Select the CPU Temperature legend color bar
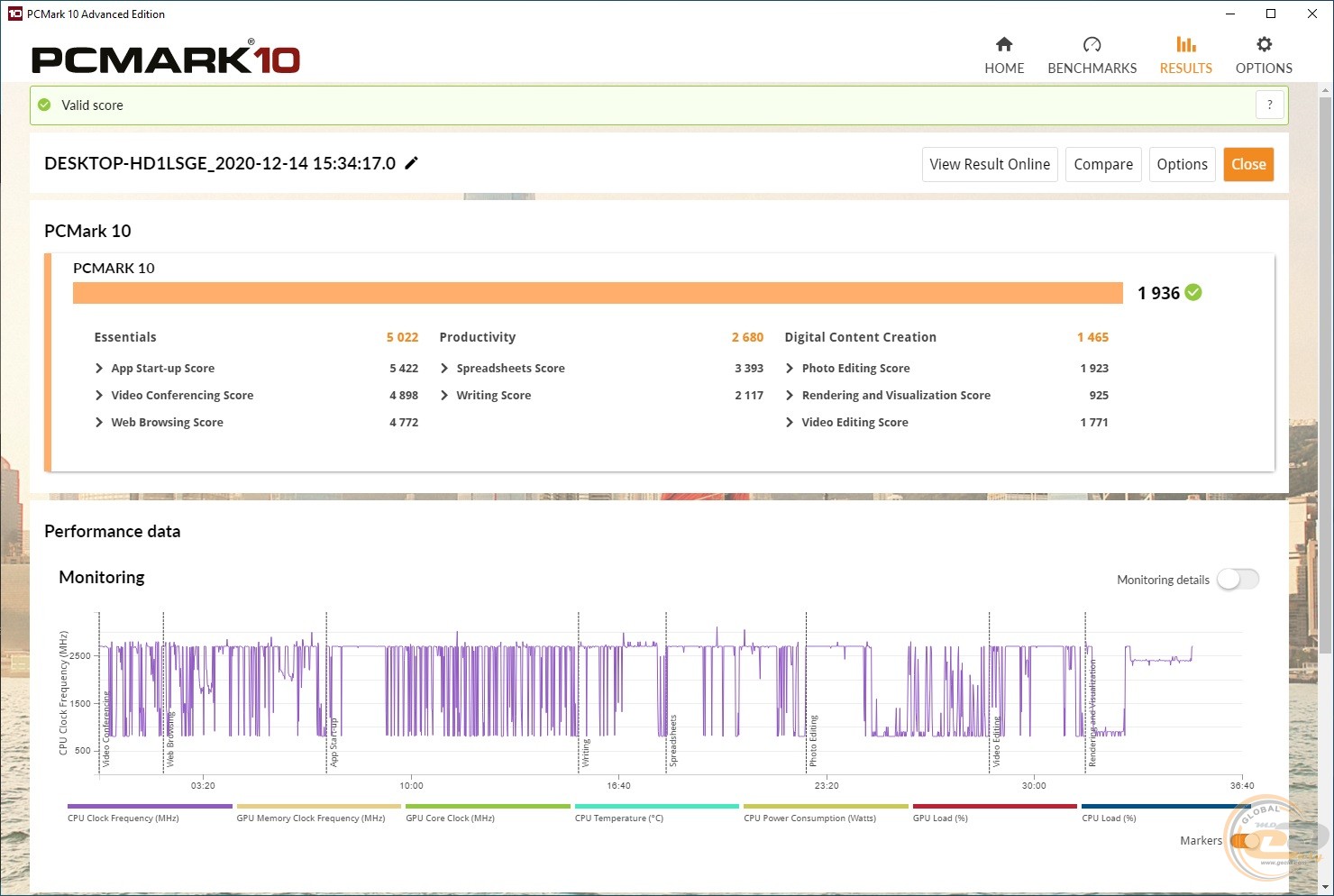 [x=656, y=807]
